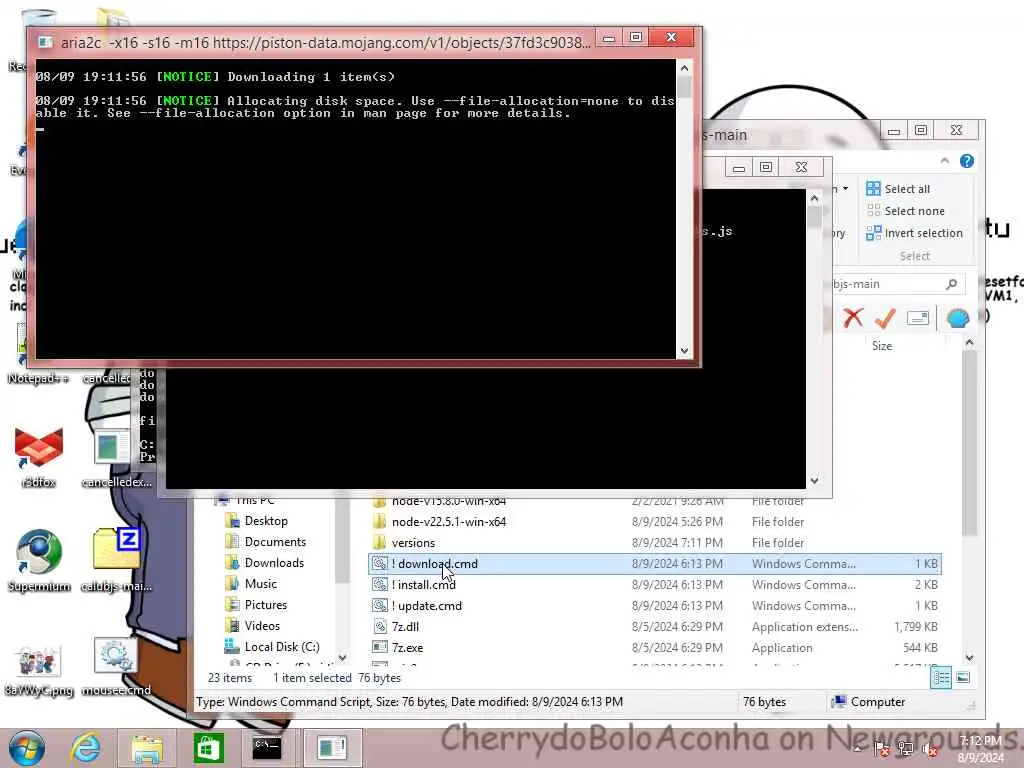Click the search magnifier in Explorer search box
This screenshot has width=1024, height=768.
tap(952, 284)
